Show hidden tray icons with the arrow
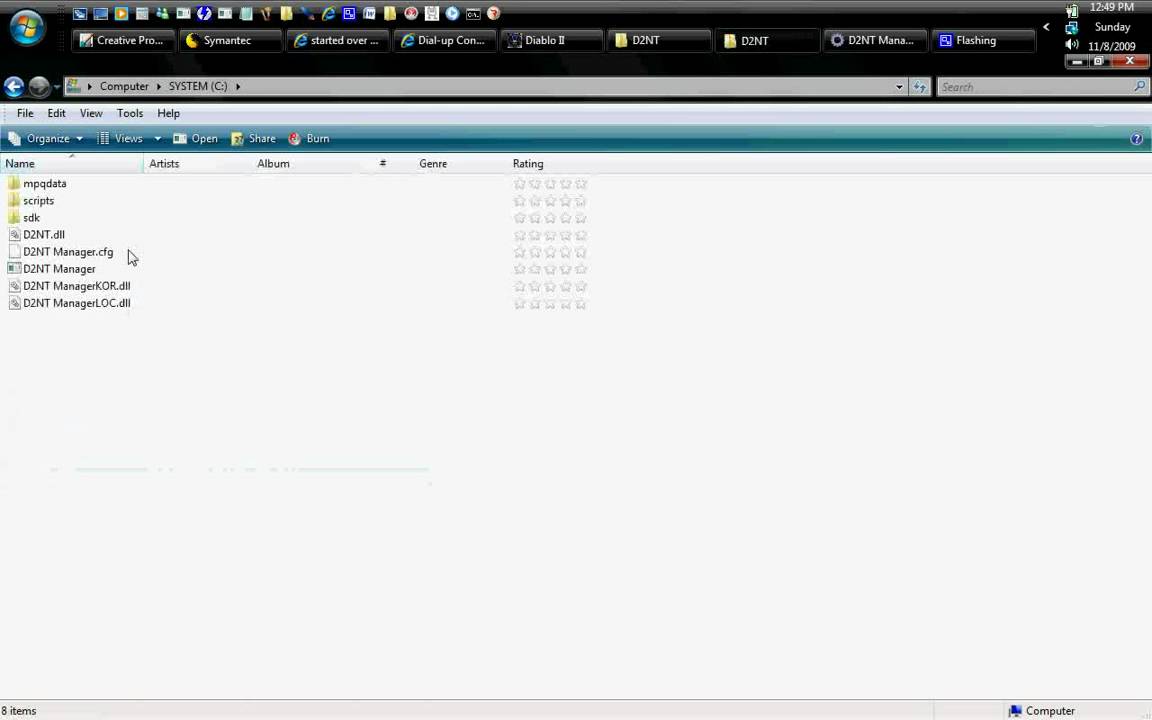 [x=1046, y=27]
